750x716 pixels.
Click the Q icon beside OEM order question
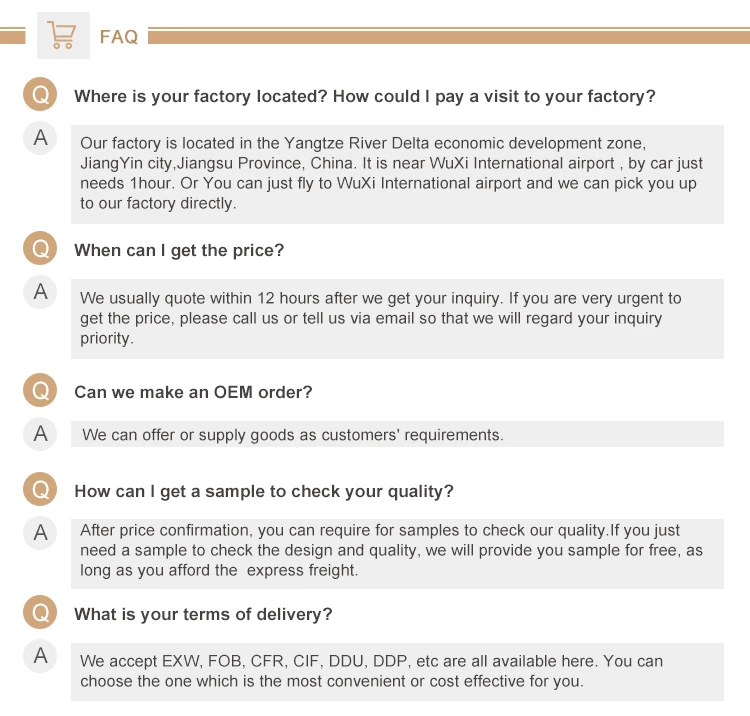tap(40, 392)
